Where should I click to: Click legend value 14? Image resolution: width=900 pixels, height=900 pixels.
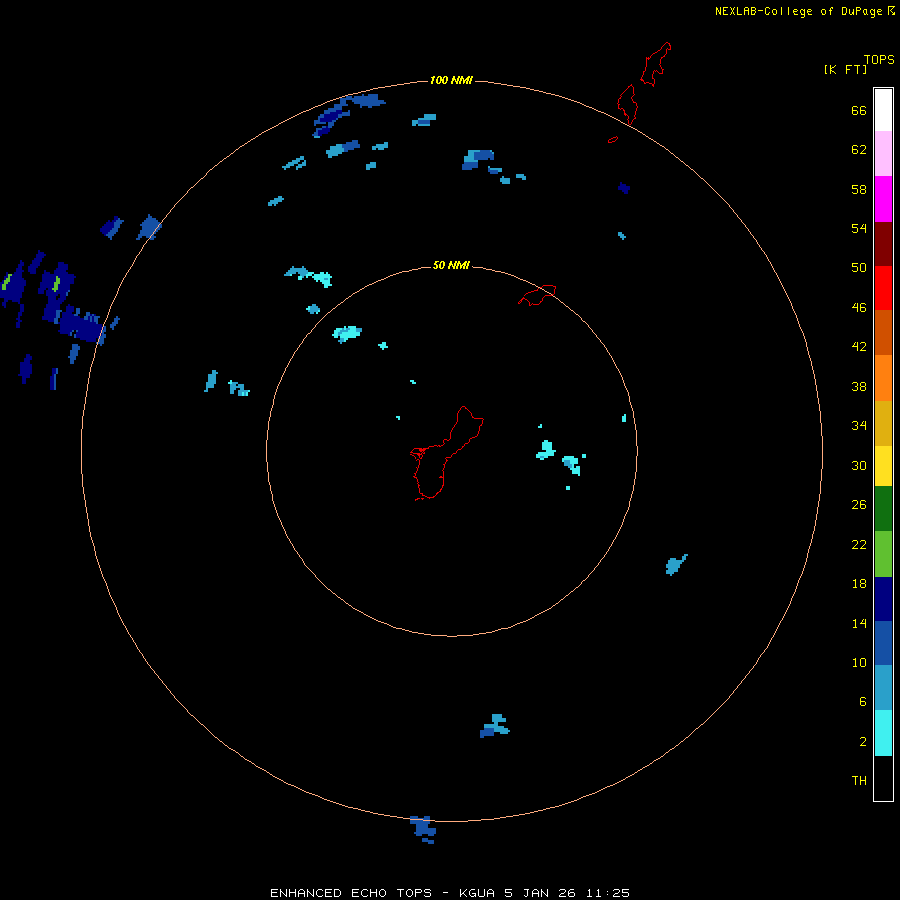pos(859,623)
